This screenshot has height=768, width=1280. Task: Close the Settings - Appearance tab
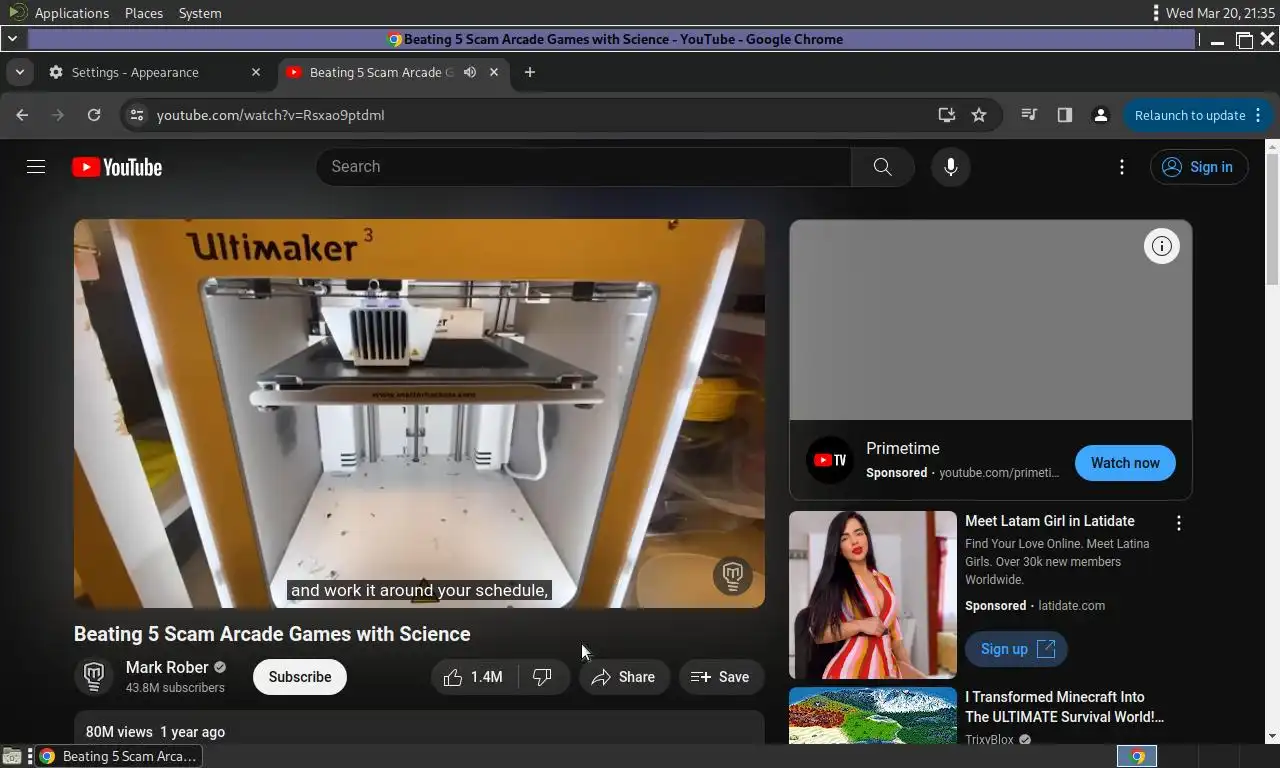coord(256,72)
